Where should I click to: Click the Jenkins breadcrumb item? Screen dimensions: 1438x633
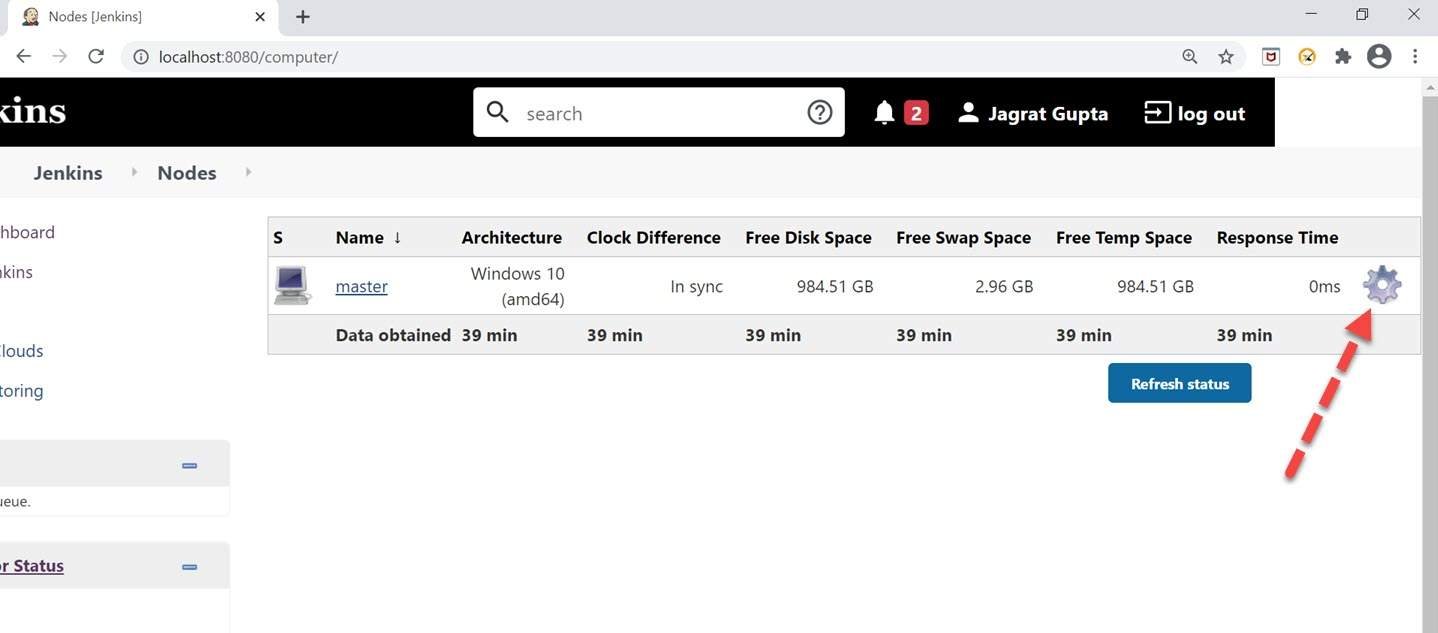click(68, 173)
